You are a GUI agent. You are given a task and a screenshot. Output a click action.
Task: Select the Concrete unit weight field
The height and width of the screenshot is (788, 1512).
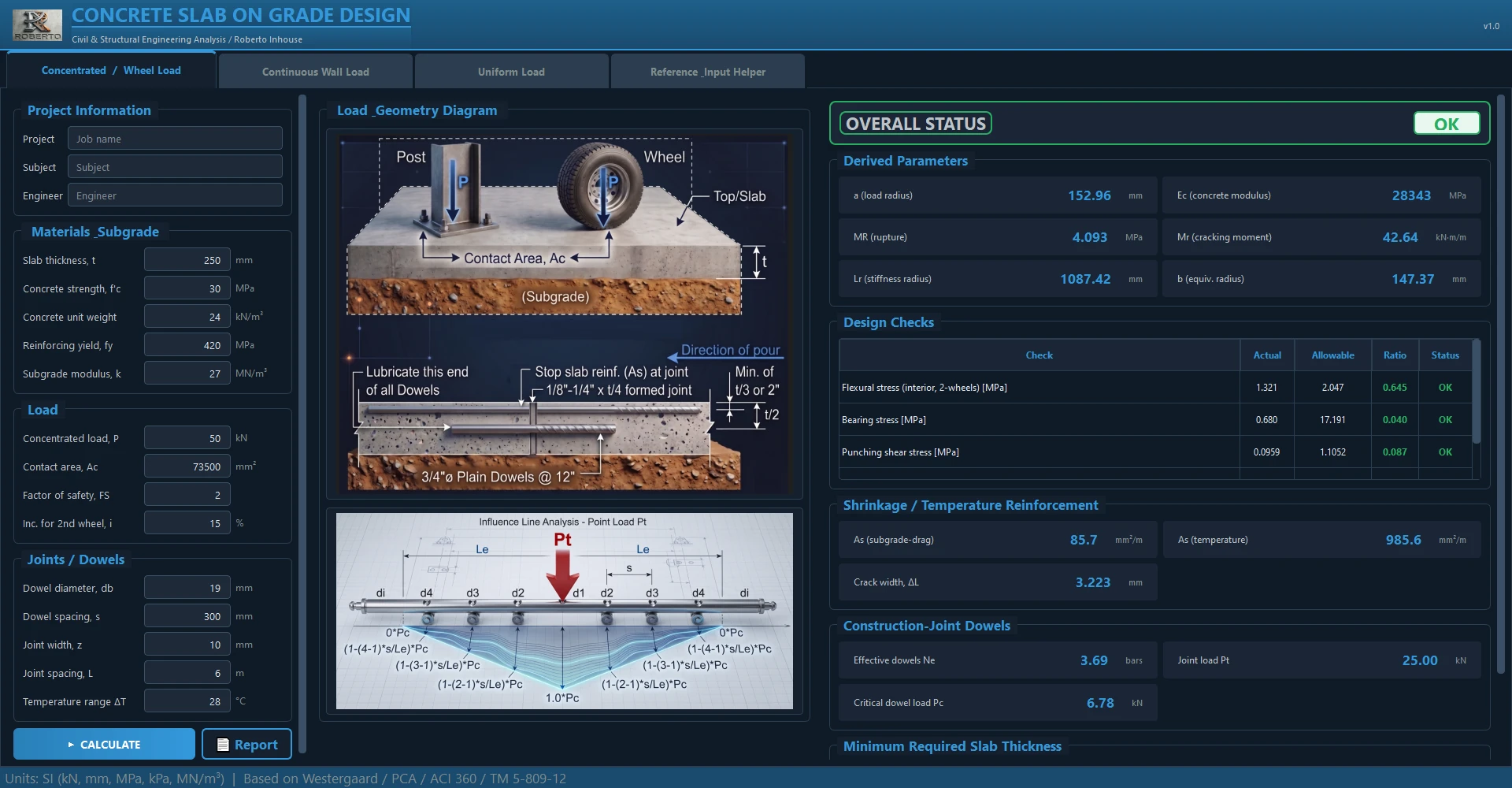click(x=187, y=317)
